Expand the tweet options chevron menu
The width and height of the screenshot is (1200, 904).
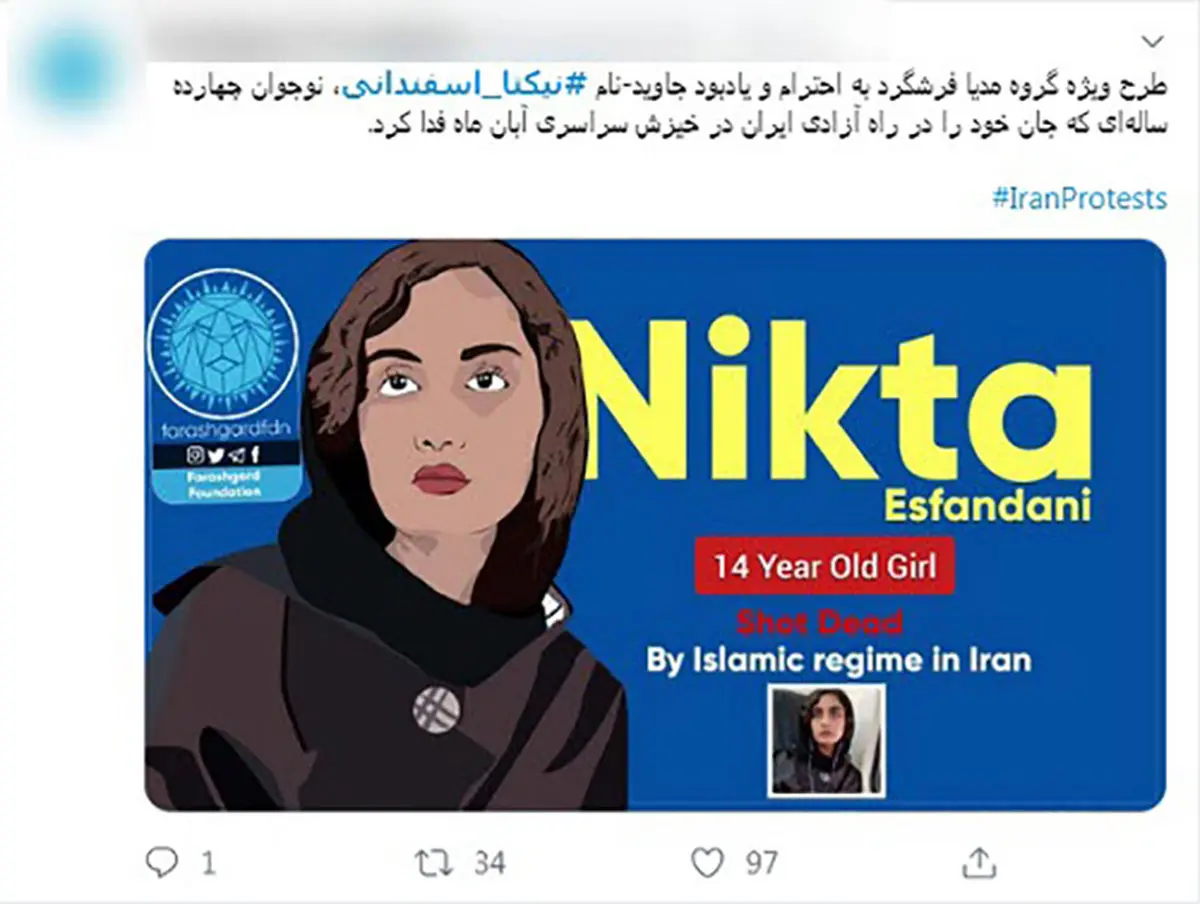point(1153,42)
